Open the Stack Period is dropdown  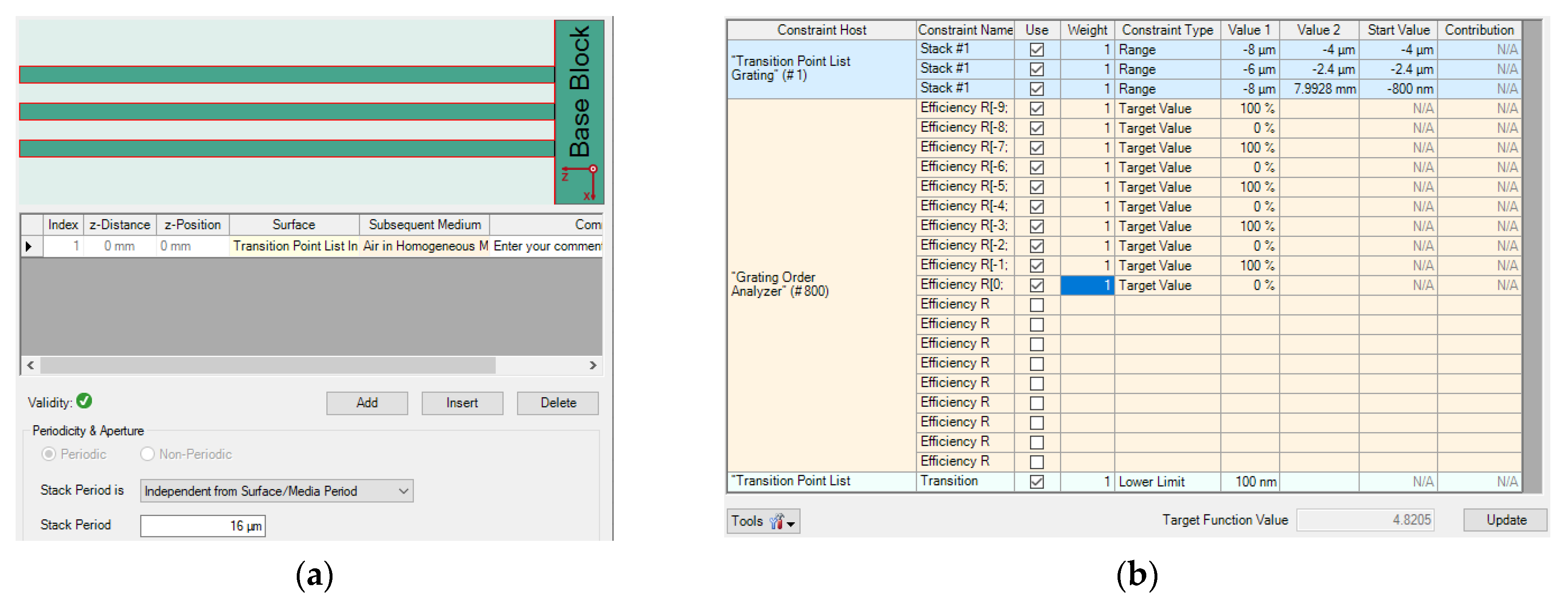point(276,491)
